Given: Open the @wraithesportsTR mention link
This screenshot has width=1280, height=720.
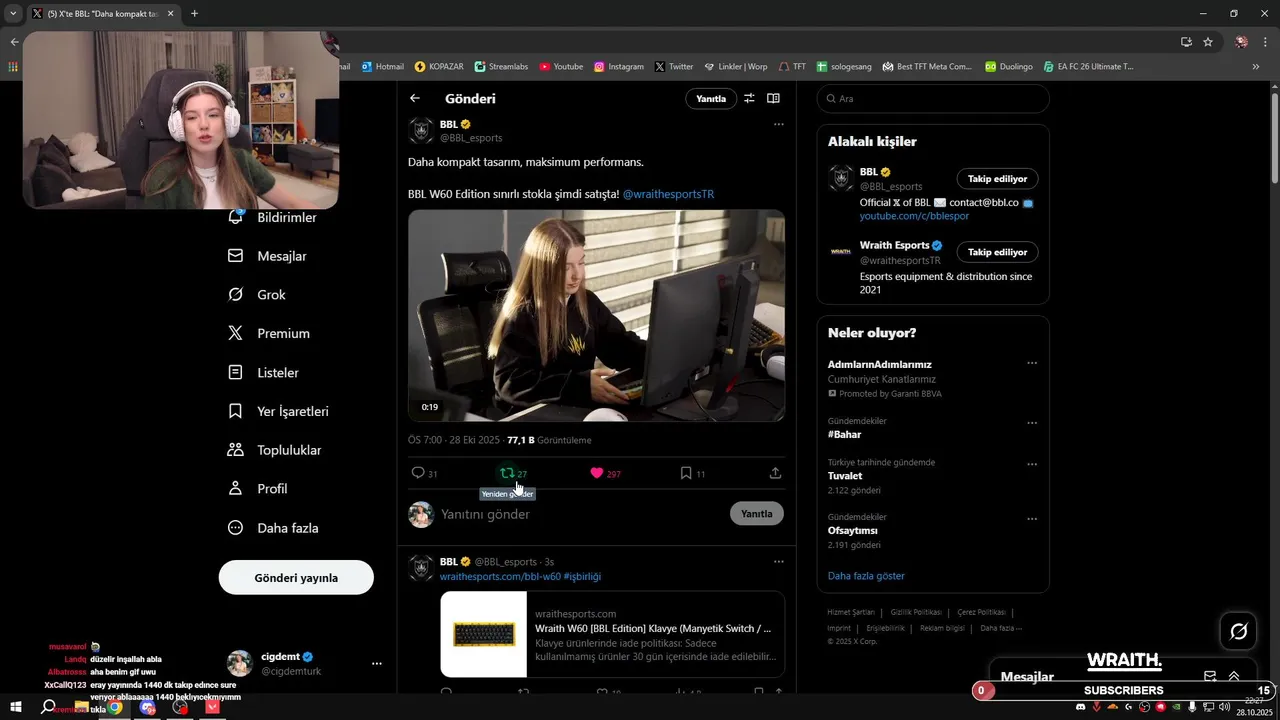Looking at the screenshot, I should tap(668, 194).
